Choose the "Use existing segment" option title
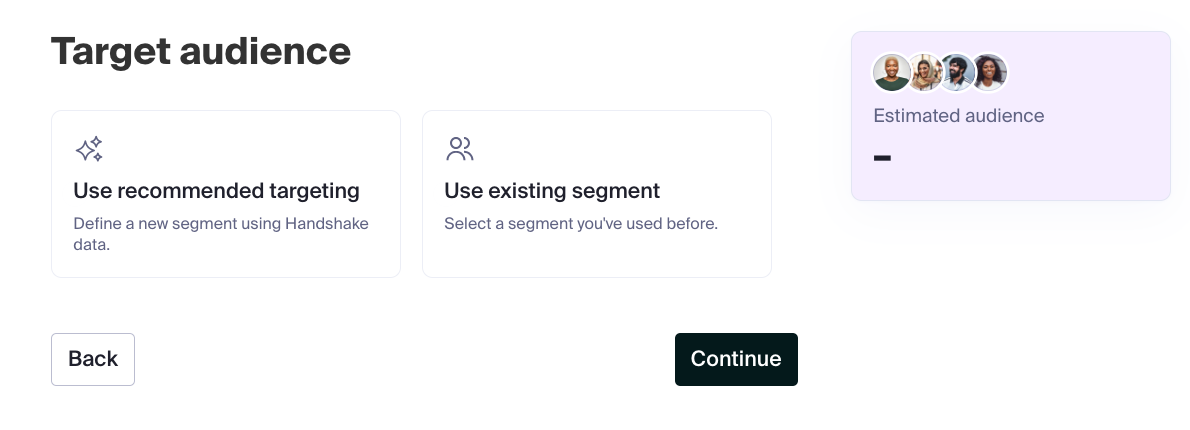Viewport: 1190px width, 430px height. (x=552, y=190)
